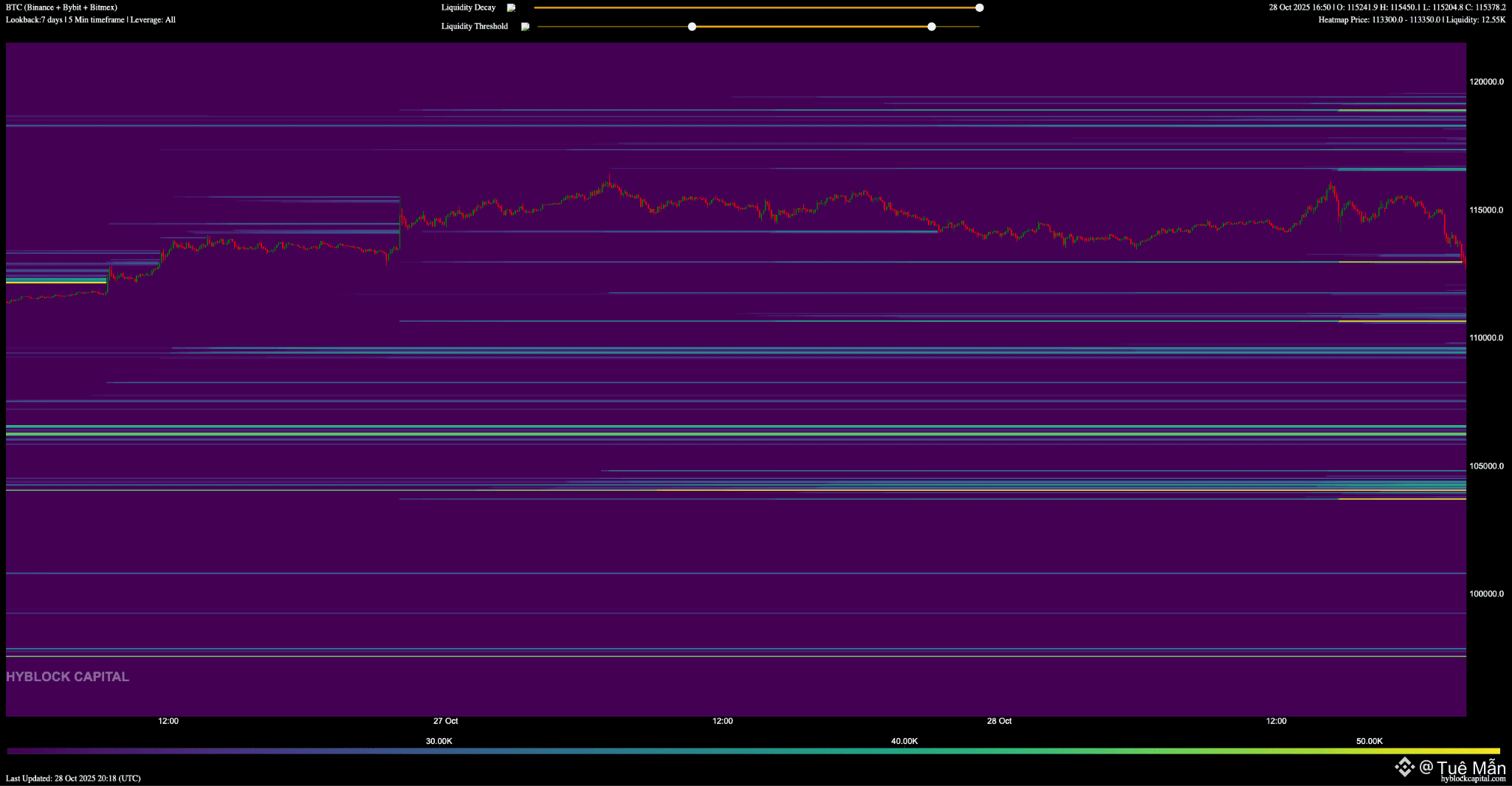Click the @ Tuệ Mẫn username text
This screenshot has width=1512, height=786.
[x=1462, y=768]
